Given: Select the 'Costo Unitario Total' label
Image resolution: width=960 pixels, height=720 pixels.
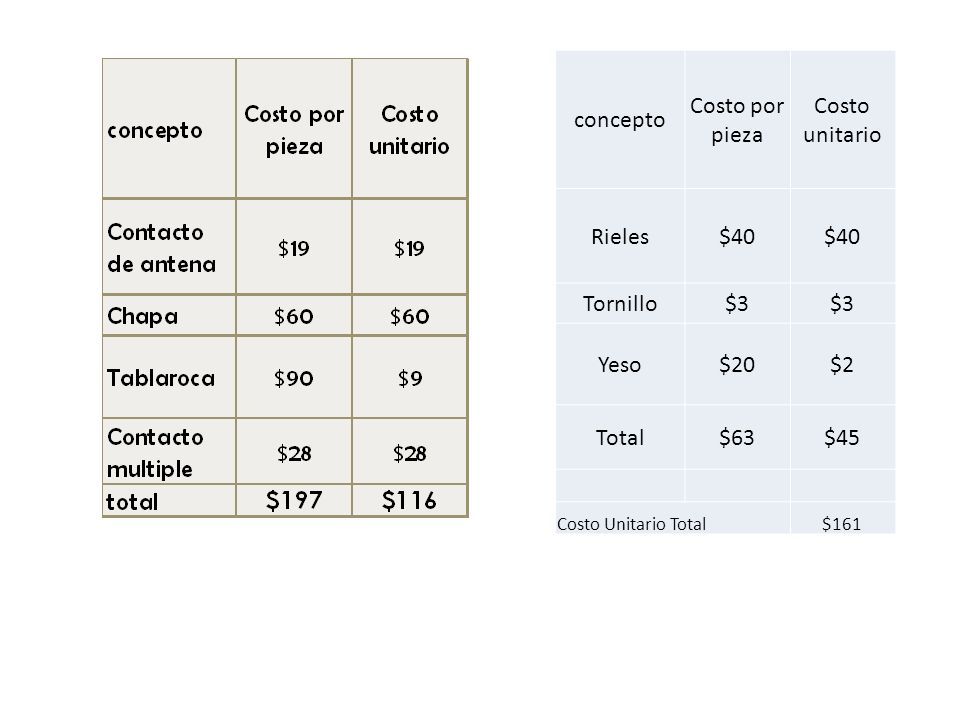Looking at the screenshot, I should (631, 524).
